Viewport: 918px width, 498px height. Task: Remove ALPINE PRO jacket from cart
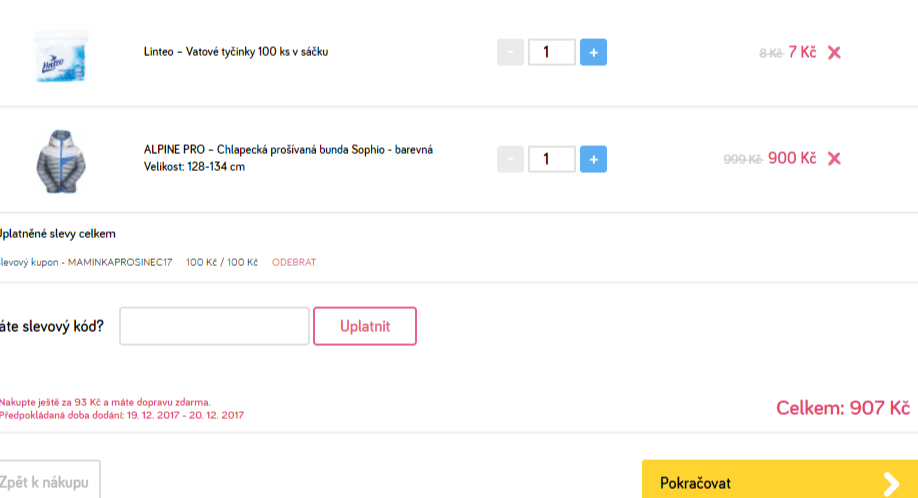(x=834, y=159)
